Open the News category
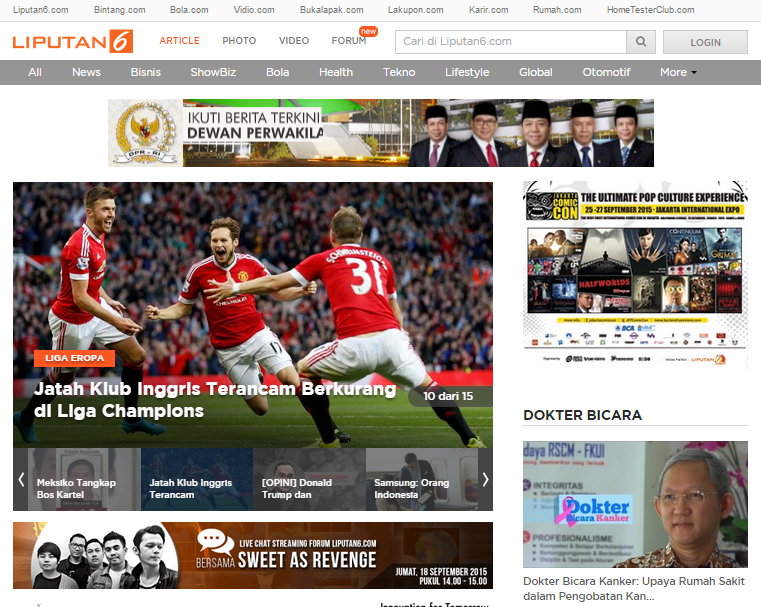Viewport: 761px width, 607px height. pyautogui.click(x=86, y=72)
